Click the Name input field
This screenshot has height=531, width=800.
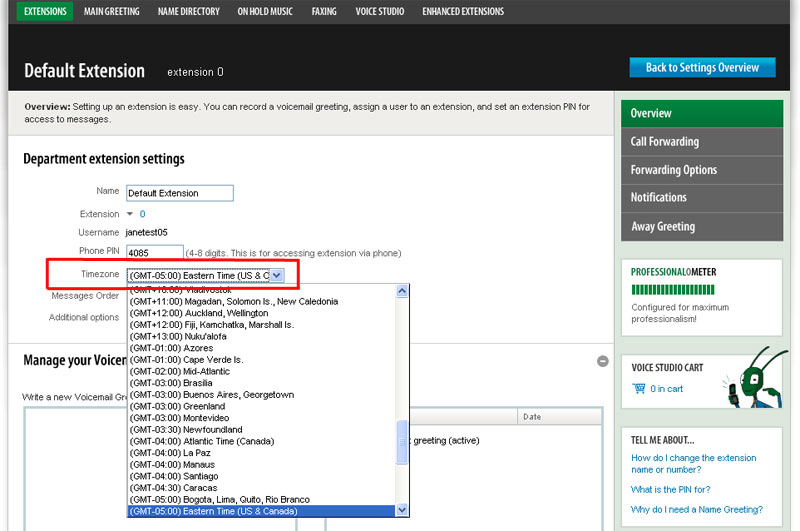point(180,193)
